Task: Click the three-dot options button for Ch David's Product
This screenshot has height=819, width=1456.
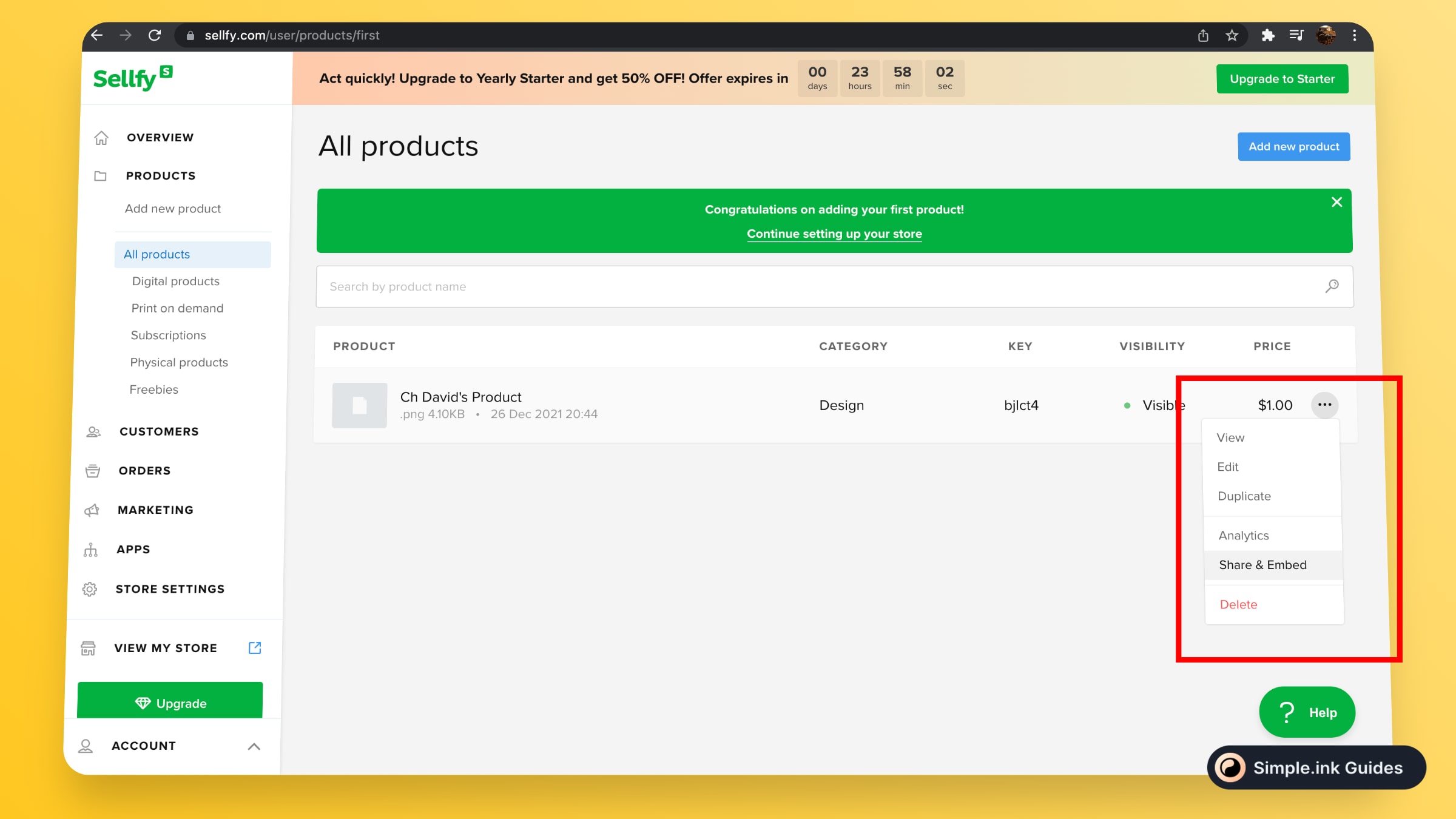Action: click(x=1324, y=405)
